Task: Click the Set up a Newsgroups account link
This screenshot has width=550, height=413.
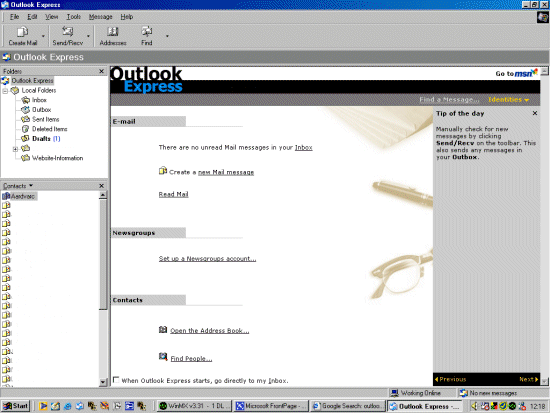Action: (207, 259)
